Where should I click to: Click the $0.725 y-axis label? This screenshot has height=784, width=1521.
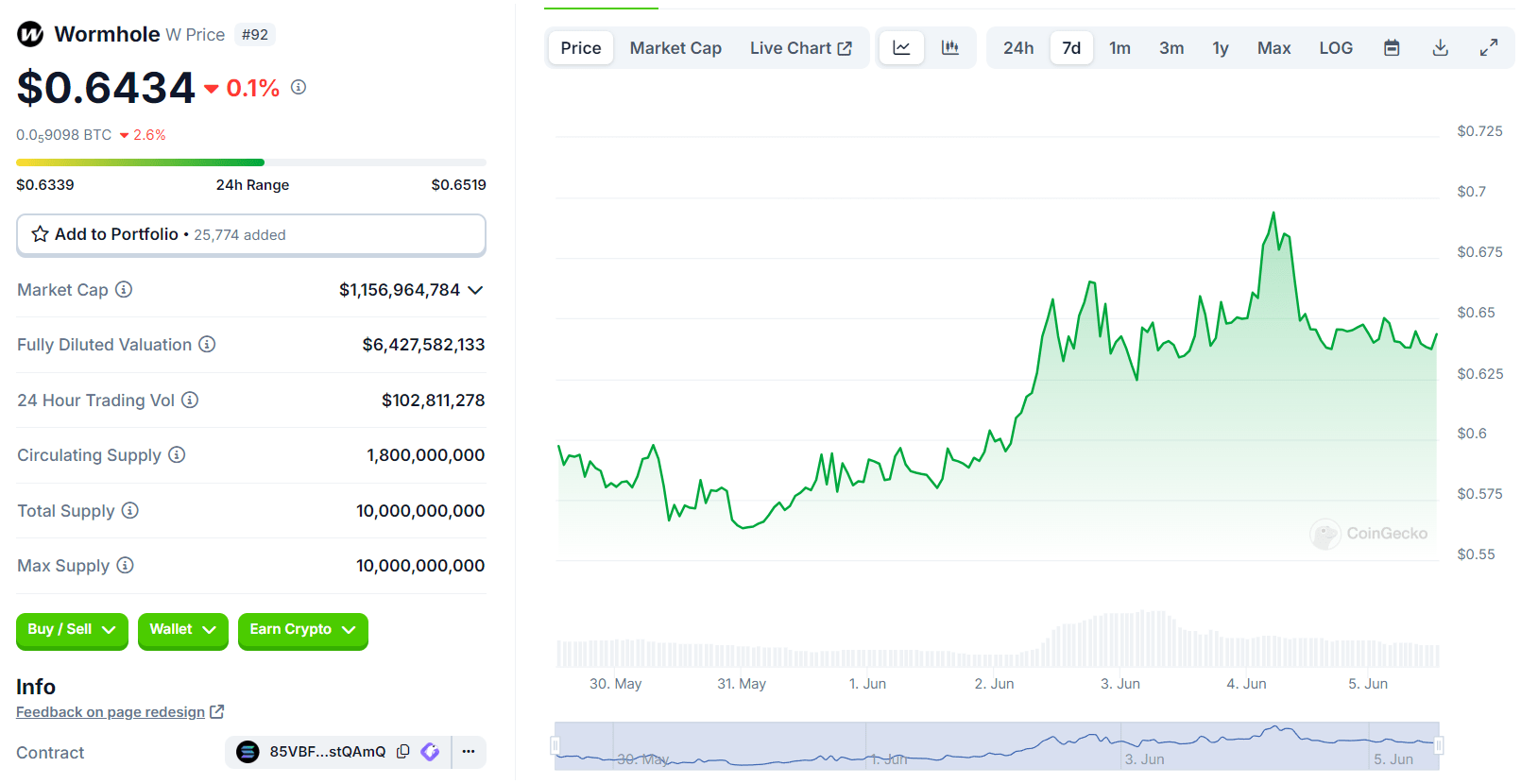pos(1479,131)
